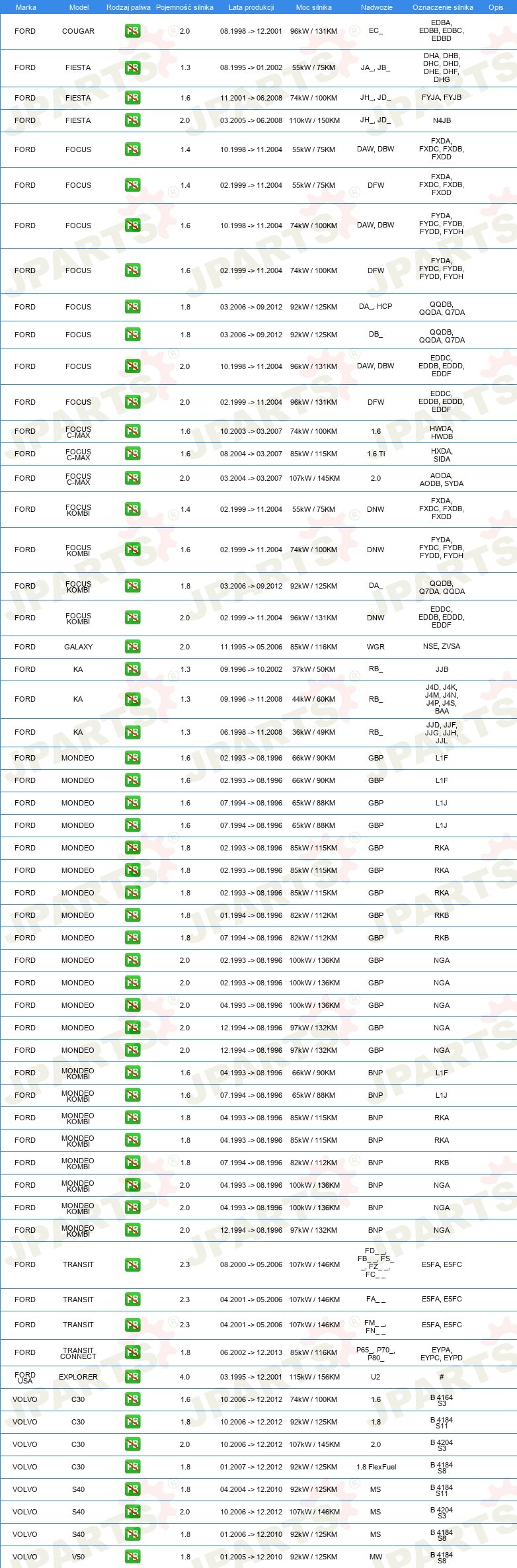Click the fuel icon for the Focus C-MAX HWDA row

click(132, 431)
